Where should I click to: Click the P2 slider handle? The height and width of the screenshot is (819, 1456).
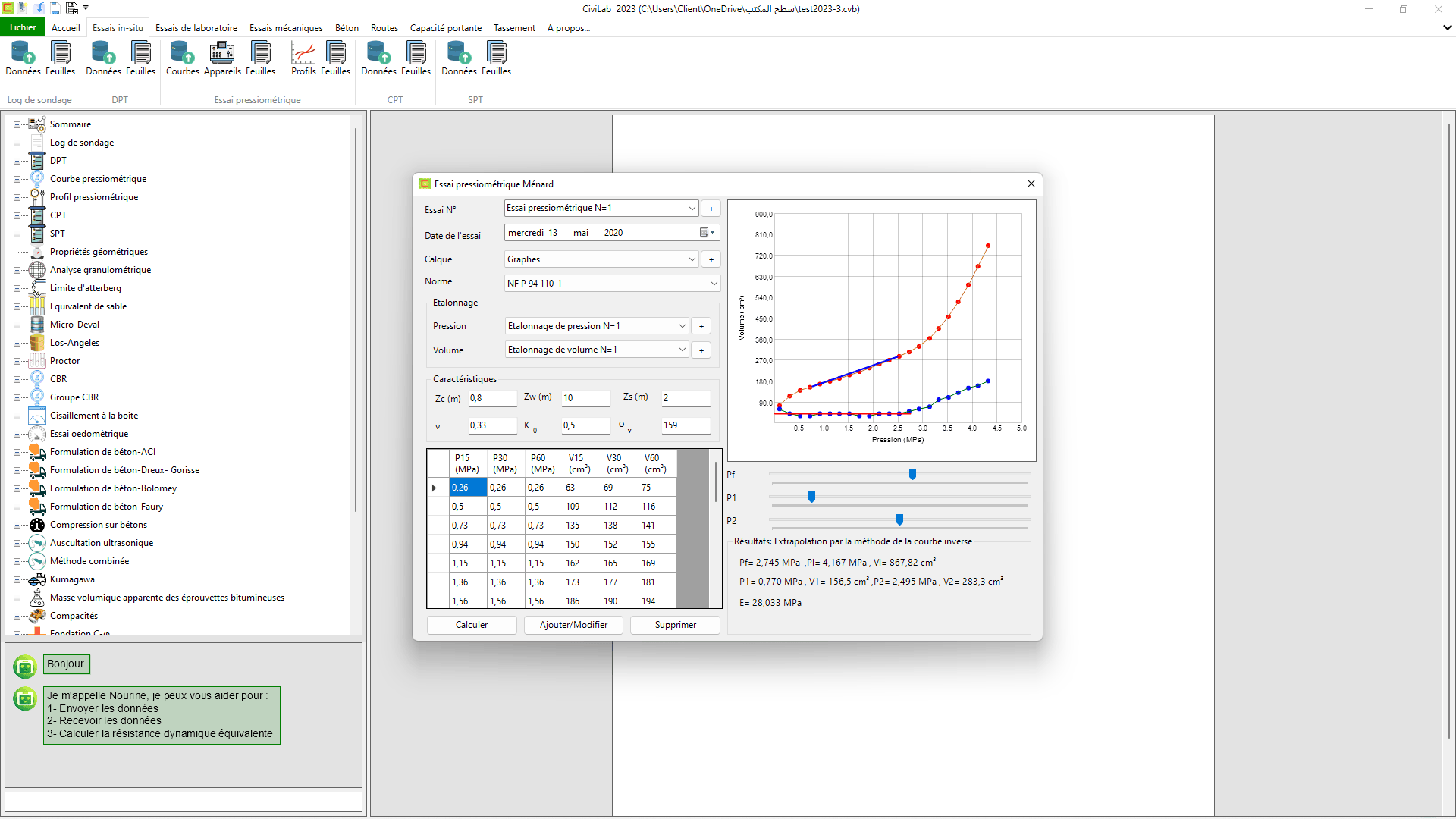click(x=899, y=519)
